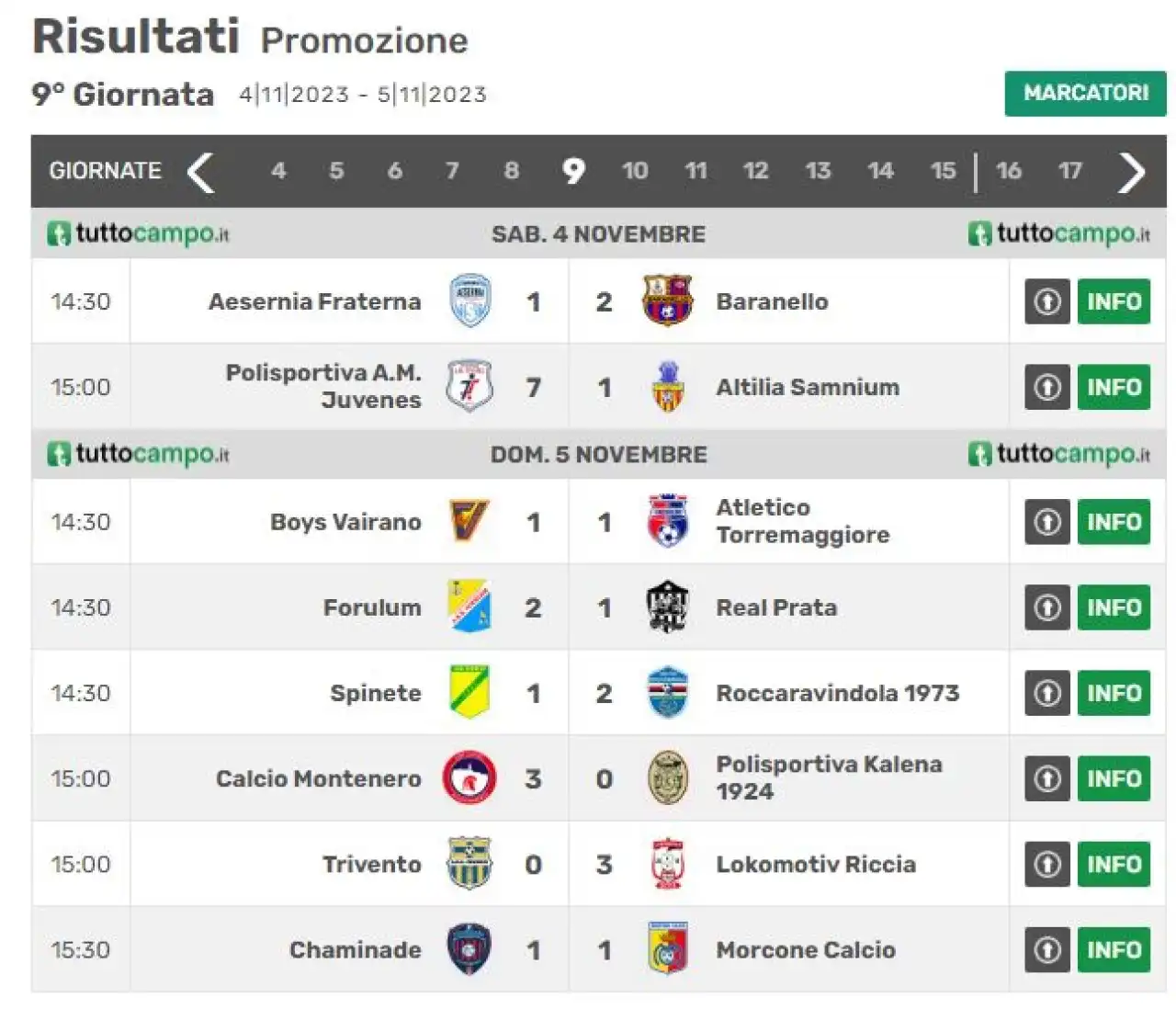Show next giornate with right chevron
This screenshot has width=1176, height=1009.
[1132, 171]
